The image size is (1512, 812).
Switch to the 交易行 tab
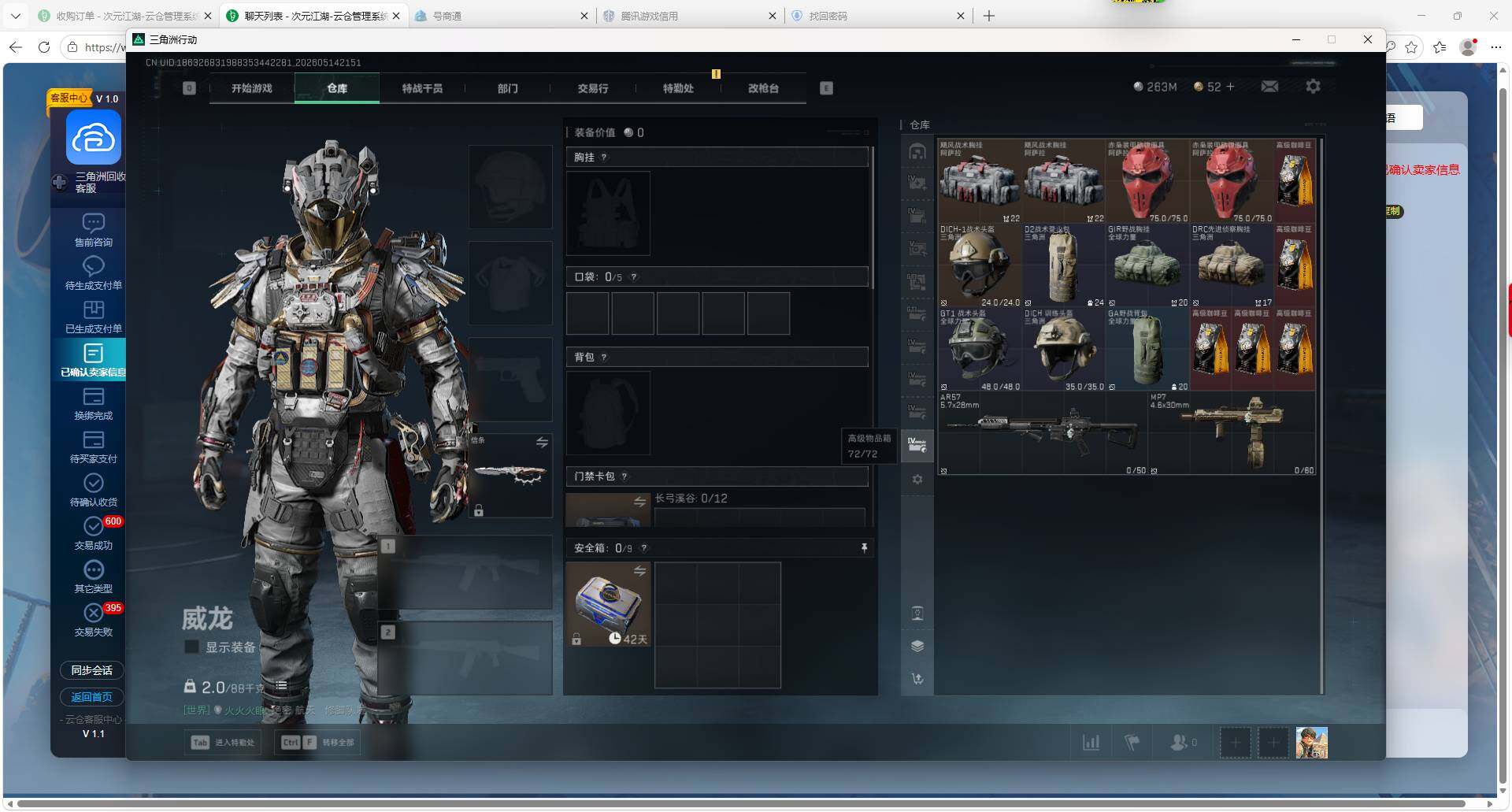pyautogui.click(x=593, y=88)
